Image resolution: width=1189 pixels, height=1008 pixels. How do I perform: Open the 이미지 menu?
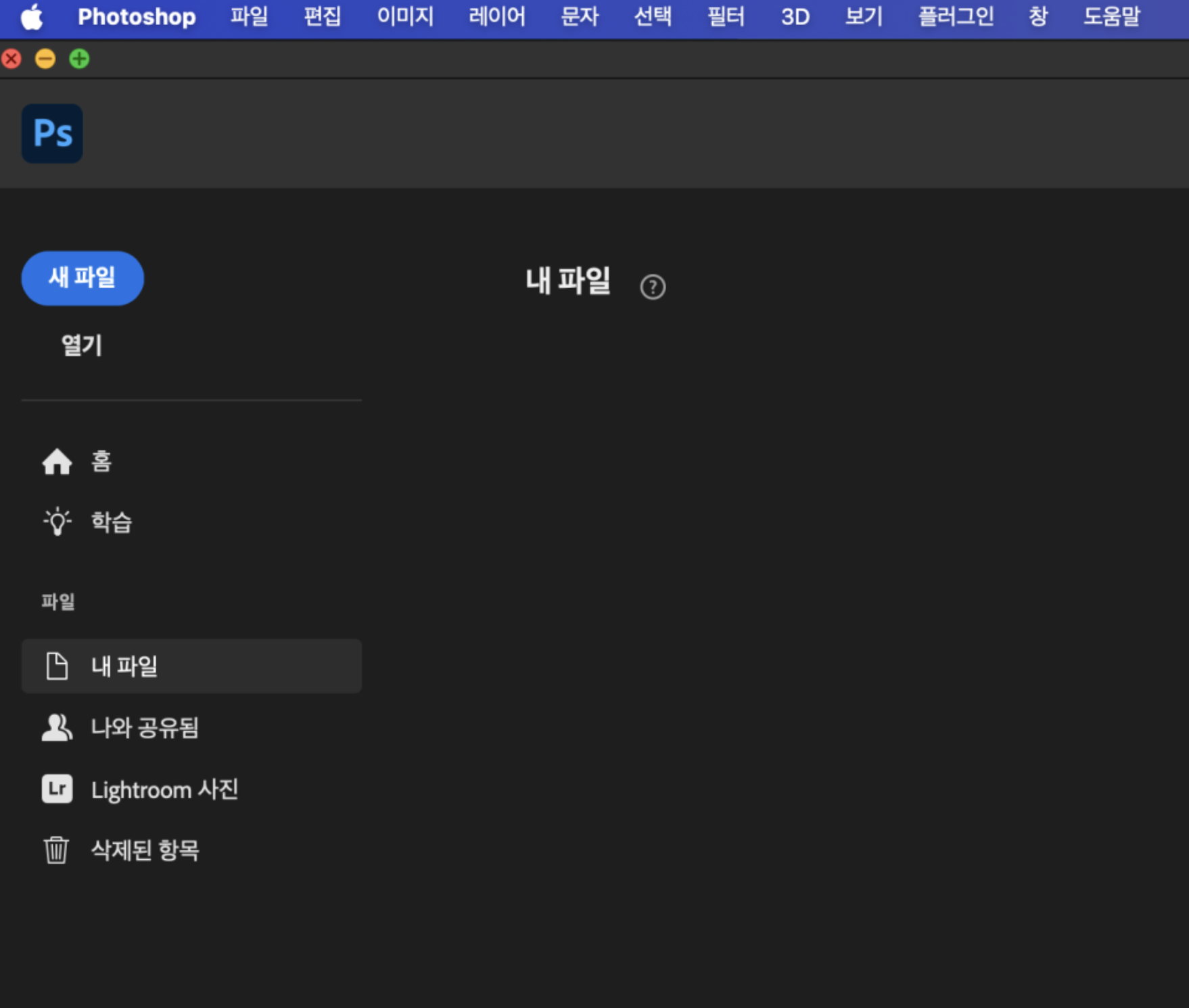point(405,16)
